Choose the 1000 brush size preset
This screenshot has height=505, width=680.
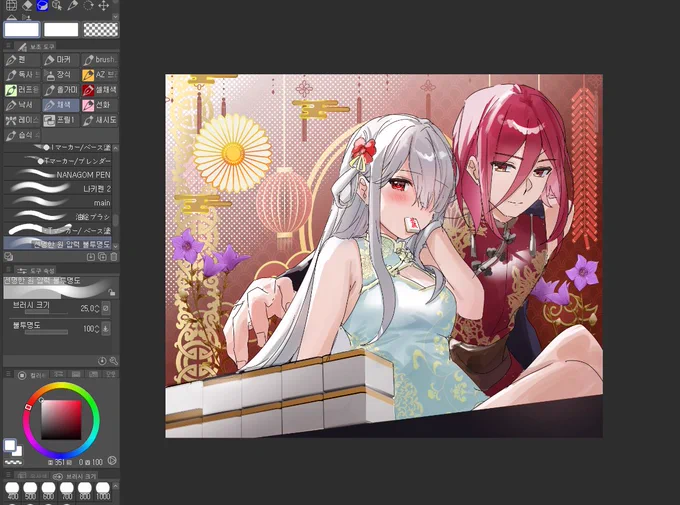103,490
